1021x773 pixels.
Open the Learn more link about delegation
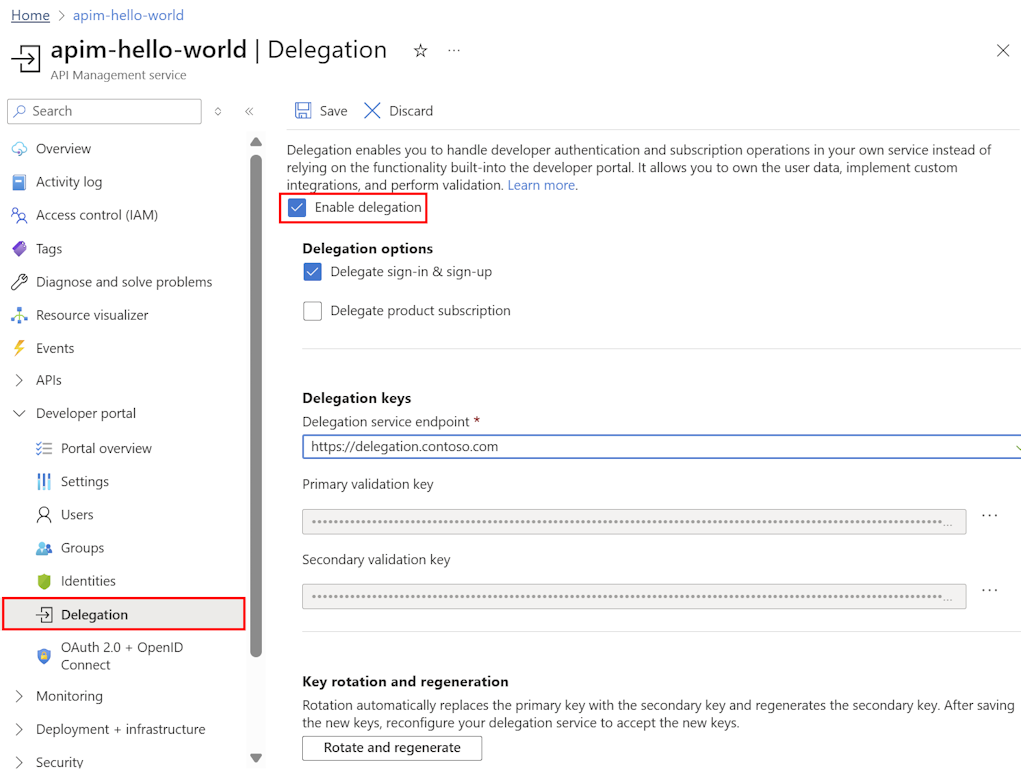coord(541,184)
